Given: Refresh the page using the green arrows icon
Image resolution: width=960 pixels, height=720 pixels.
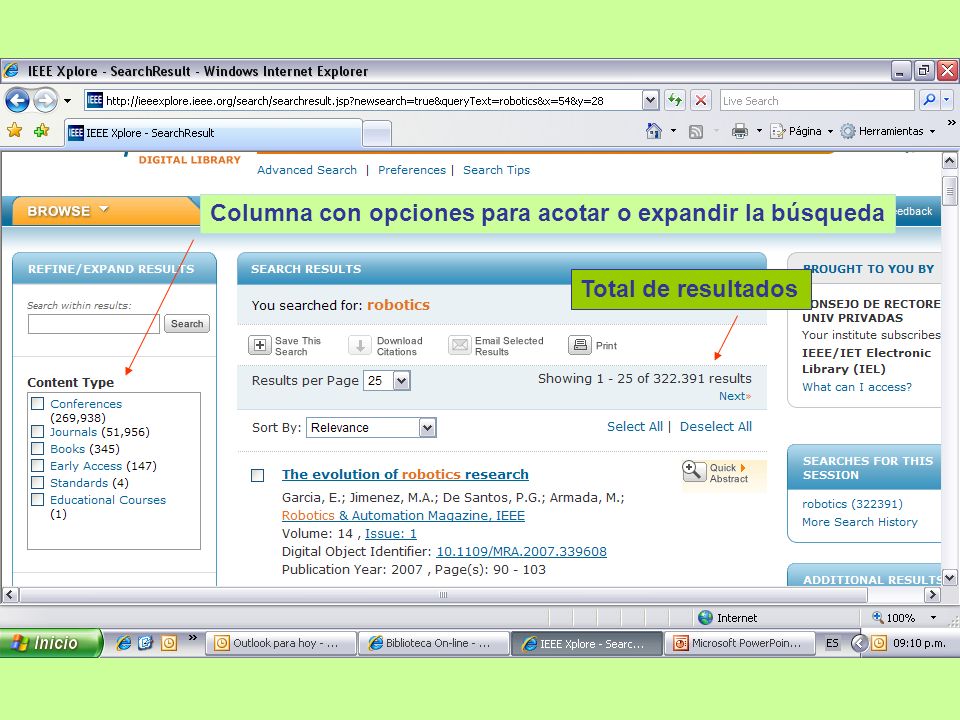Looking at the screenshot, I should click(675, 100).
